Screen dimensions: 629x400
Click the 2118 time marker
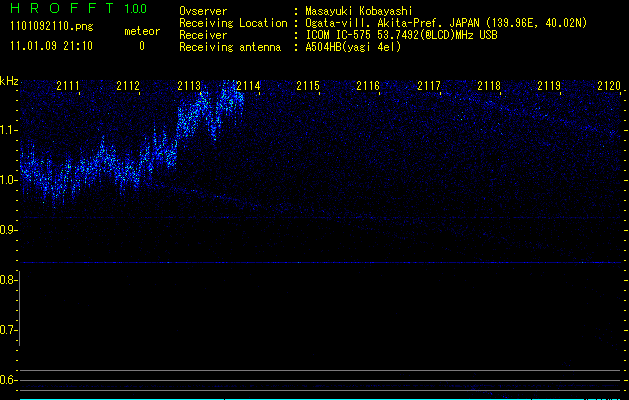pyautogui.click(x=489, y=86)
